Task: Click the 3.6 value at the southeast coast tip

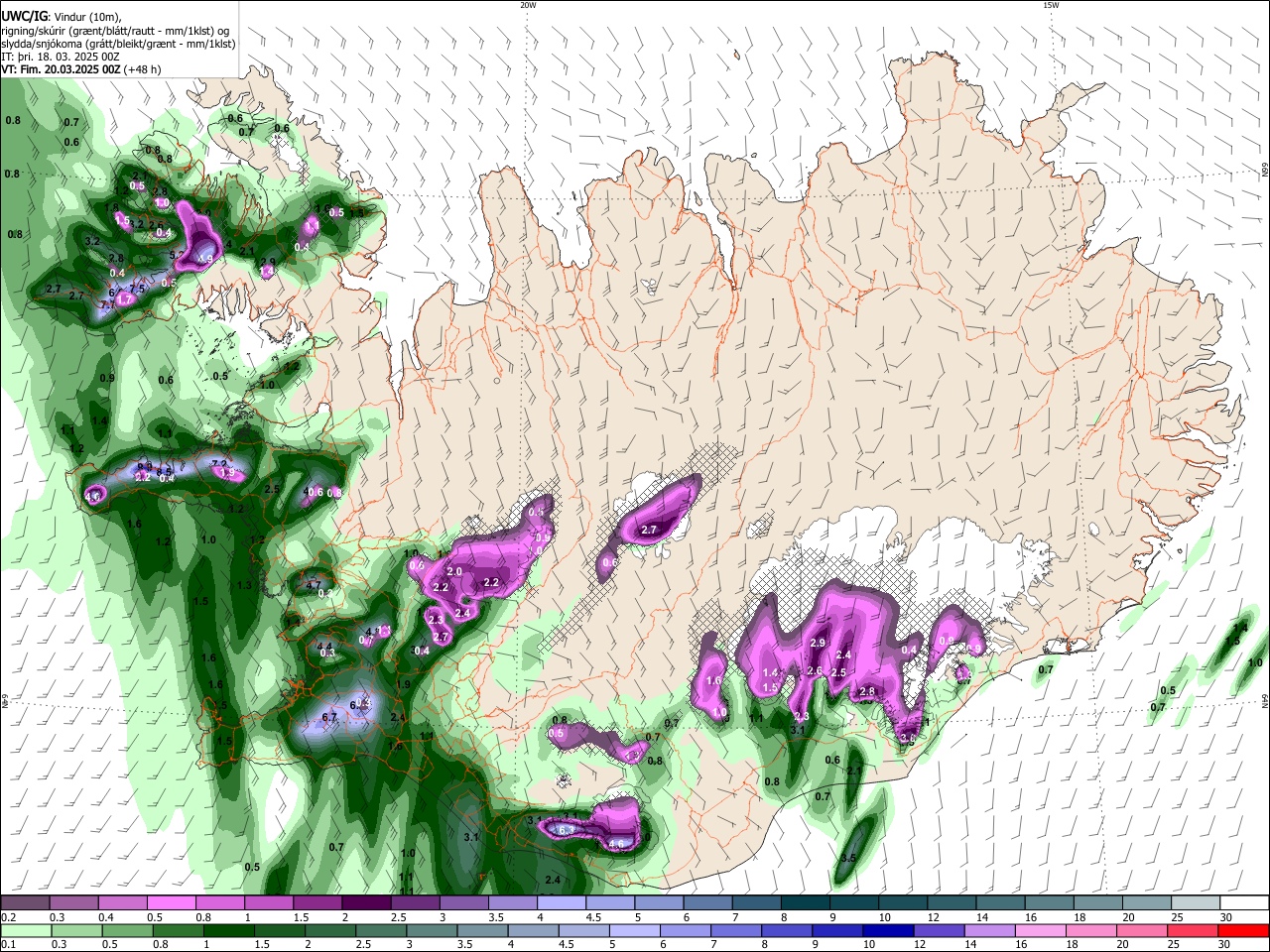Action: click(x=907, y=739)
